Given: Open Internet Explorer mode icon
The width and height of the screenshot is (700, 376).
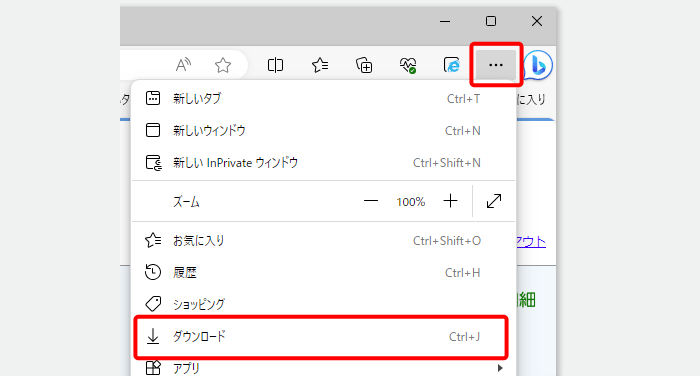Looking at the screenshot, I should click(x=452, y=65).
